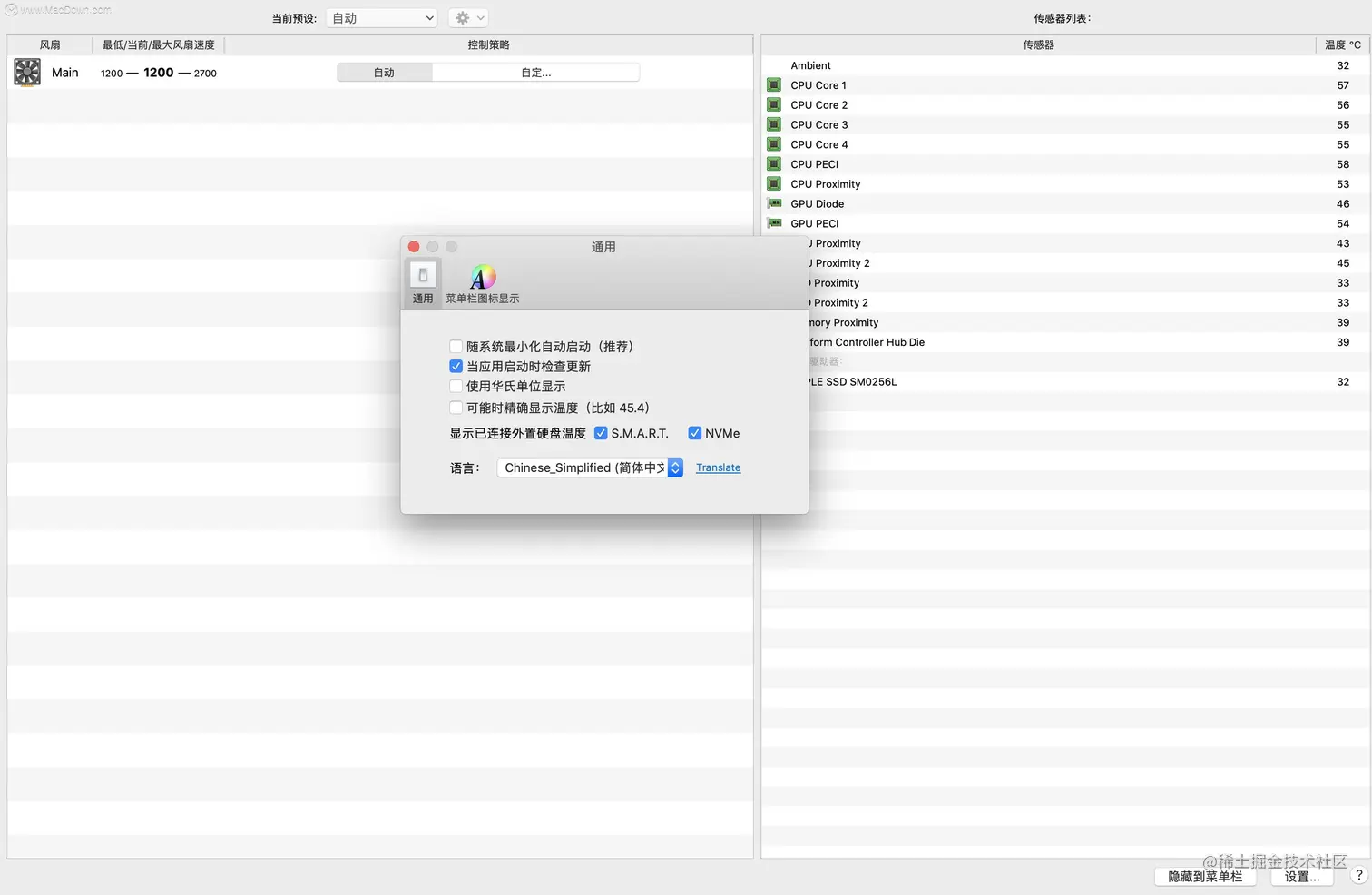Click the GPU PECI temperature 54
Image resolution: width=1372 pixels, height=895 pixels.
(x=1343, y=223)
